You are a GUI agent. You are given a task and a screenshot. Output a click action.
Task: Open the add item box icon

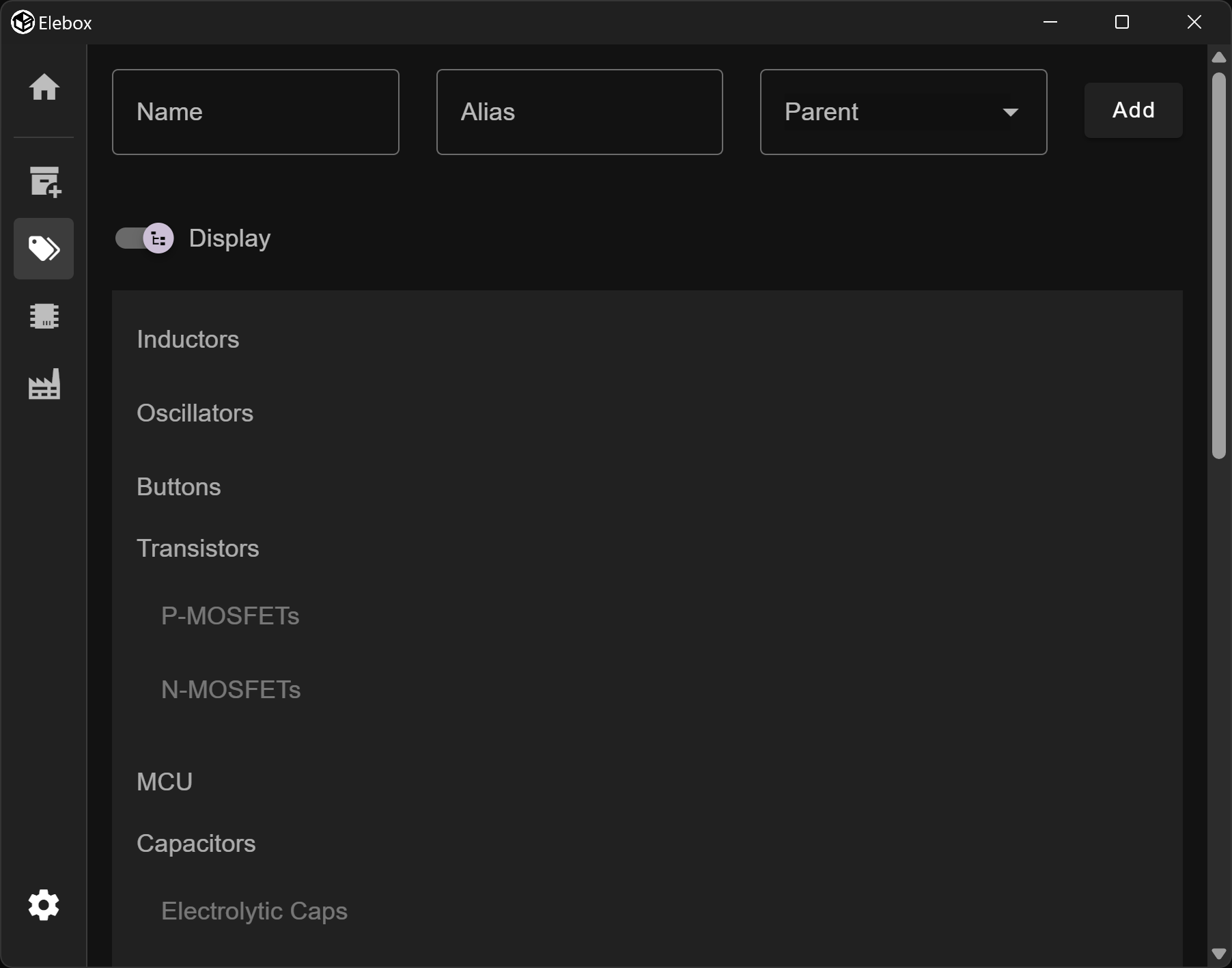click(x=44, y=182)
